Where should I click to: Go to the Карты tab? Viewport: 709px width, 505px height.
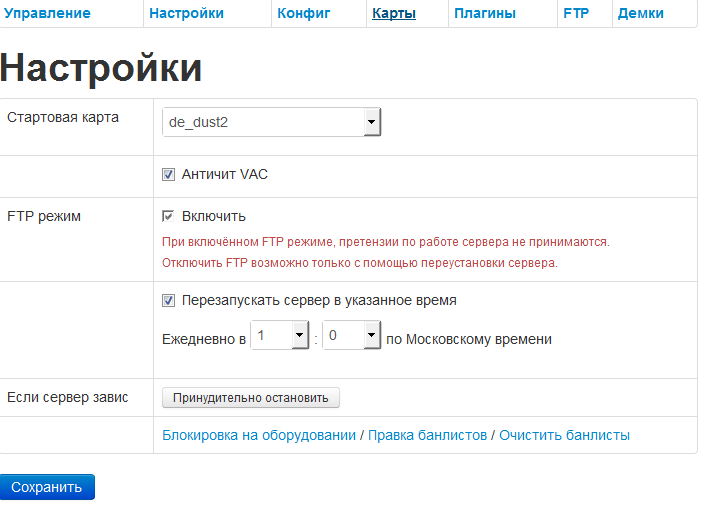pos(394,14)
